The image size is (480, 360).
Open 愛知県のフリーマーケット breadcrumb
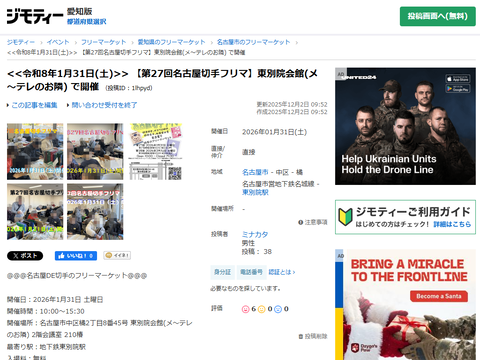coord(171,42)
